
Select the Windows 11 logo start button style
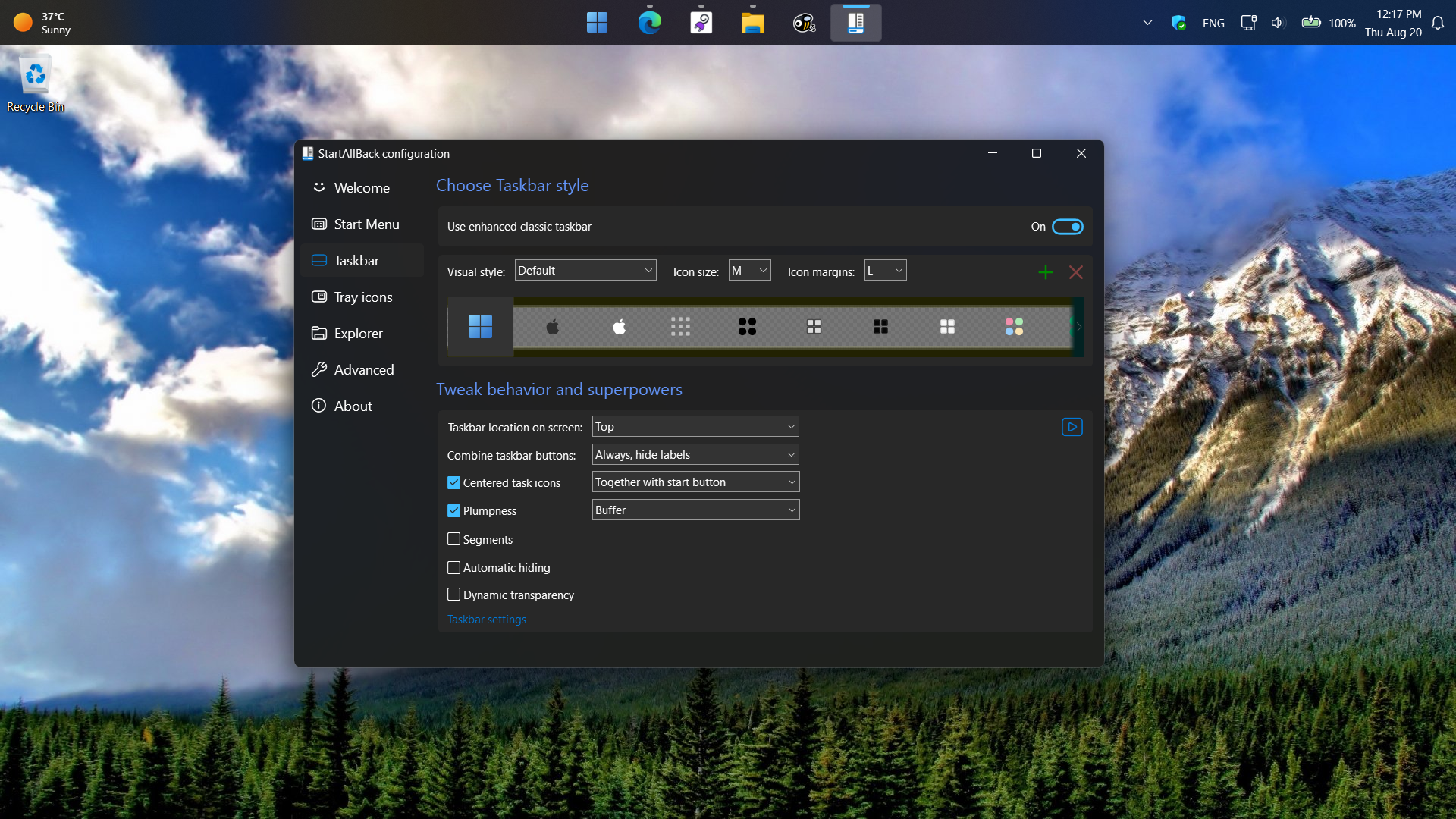pyautogui.click(x=480, y=327)
